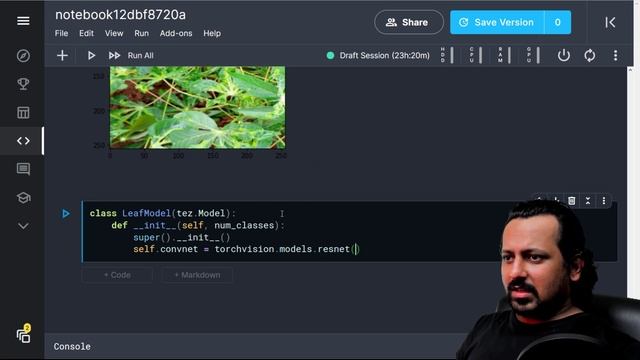
Task: Click the power session icon
Action: tap(564, 55)
